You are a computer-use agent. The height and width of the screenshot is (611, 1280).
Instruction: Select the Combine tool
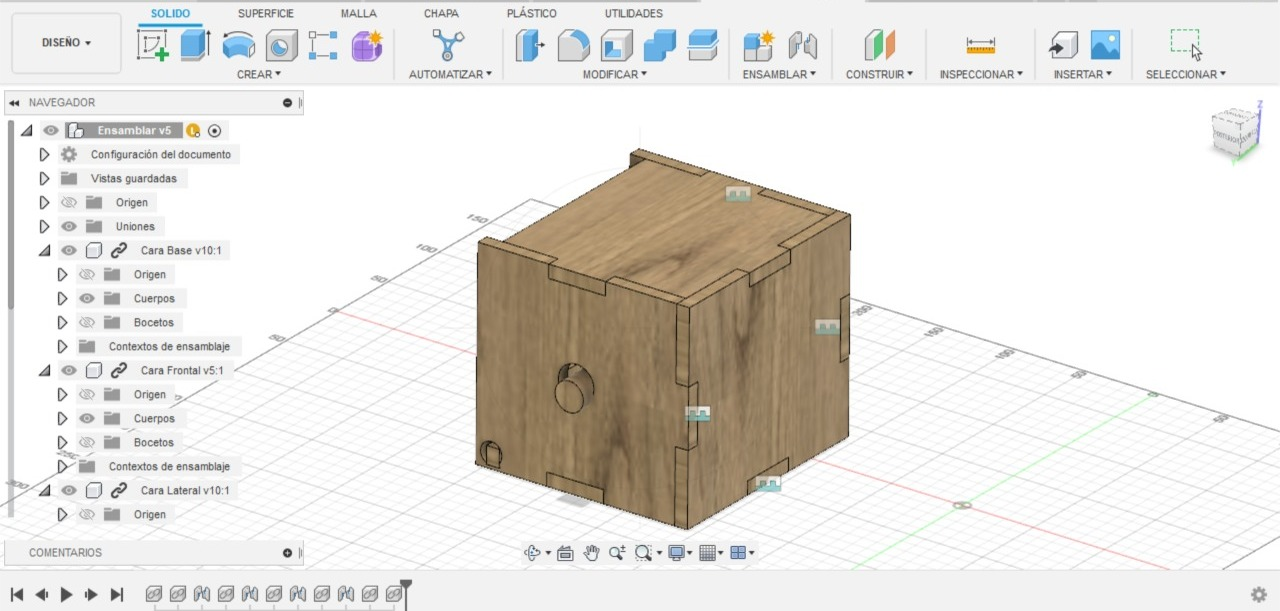(659, 45)
